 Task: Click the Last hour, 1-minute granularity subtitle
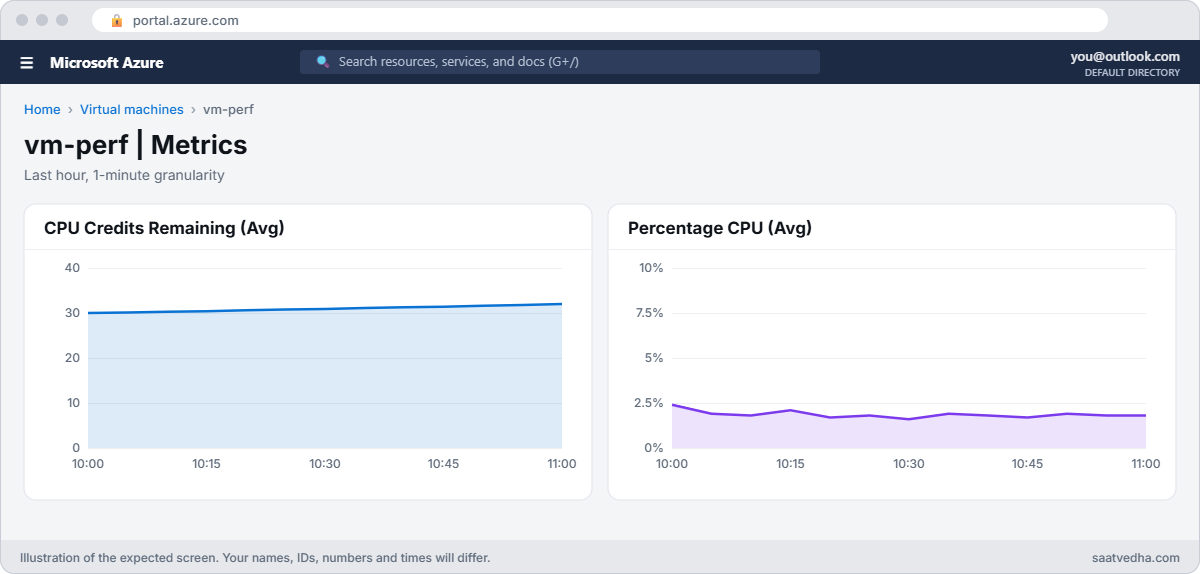[x=124, y=175]
